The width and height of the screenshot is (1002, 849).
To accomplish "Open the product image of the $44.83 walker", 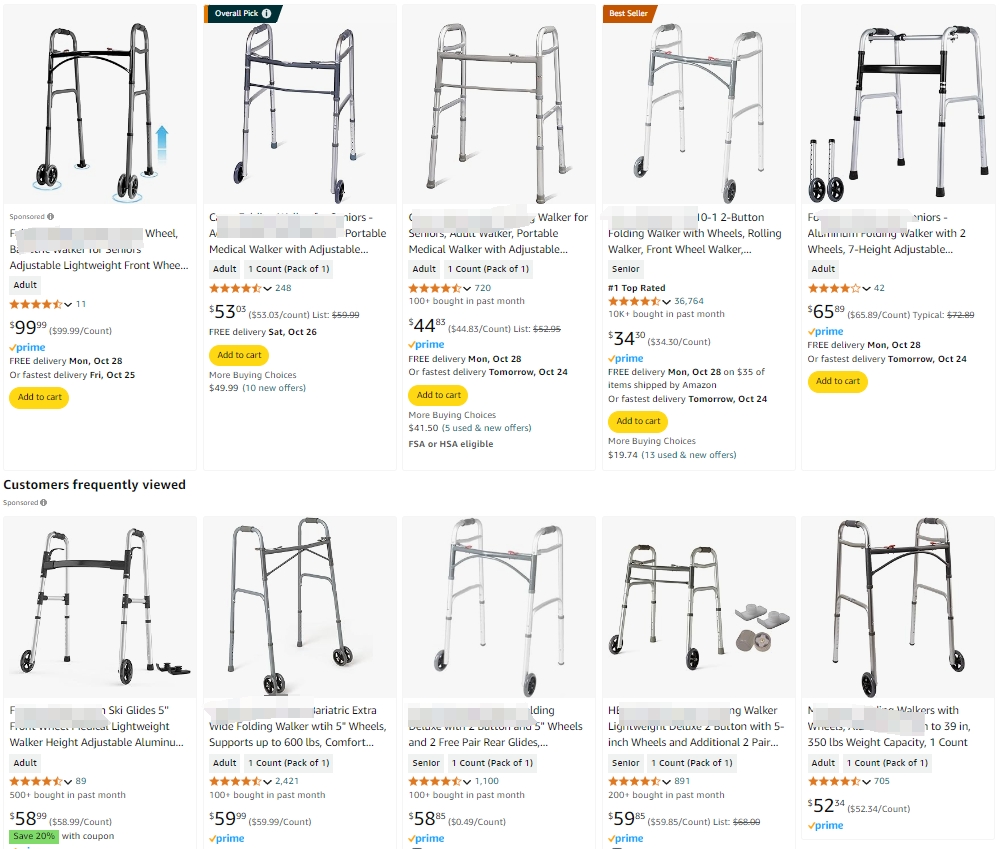I will click(498, 104).
